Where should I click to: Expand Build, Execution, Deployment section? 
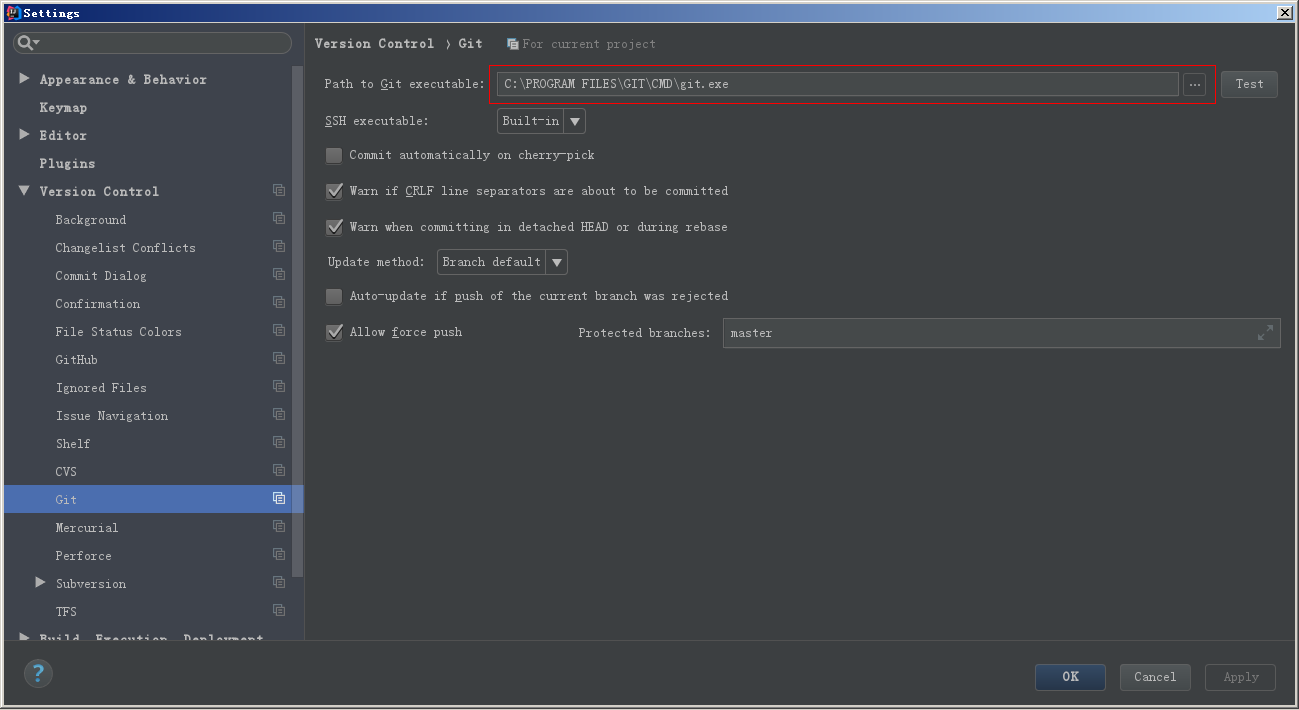(25, 636)
